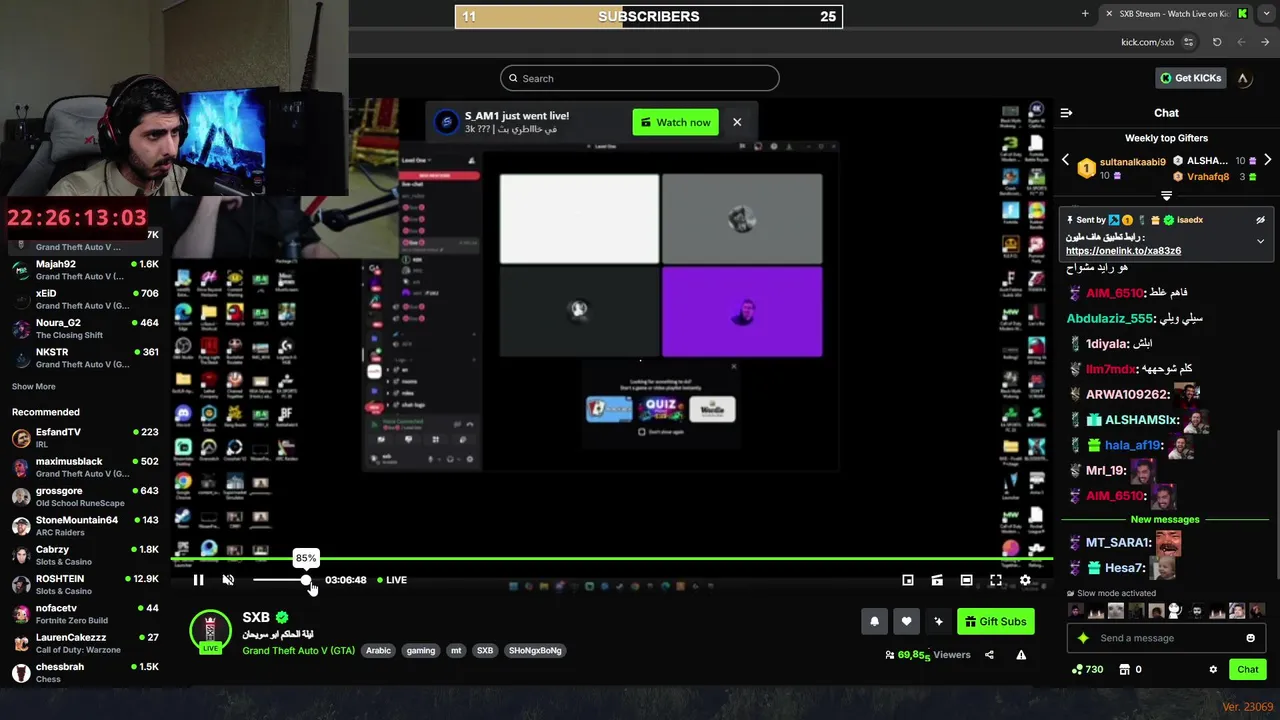Expand the pinned message chevron
1280x720 pixels.
coord(1260,241)
